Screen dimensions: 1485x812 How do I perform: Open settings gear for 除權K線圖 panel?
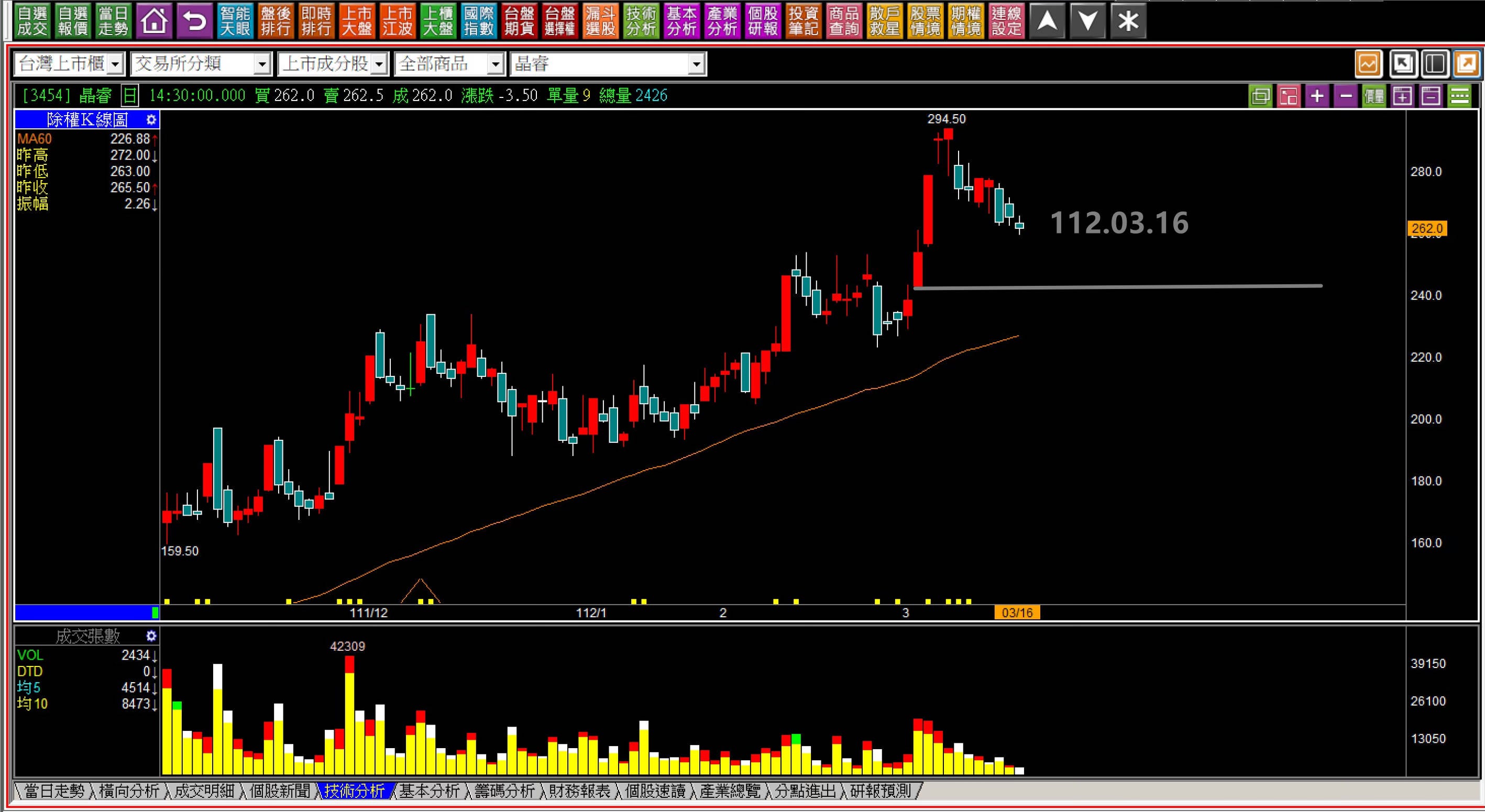click(151, 120)
